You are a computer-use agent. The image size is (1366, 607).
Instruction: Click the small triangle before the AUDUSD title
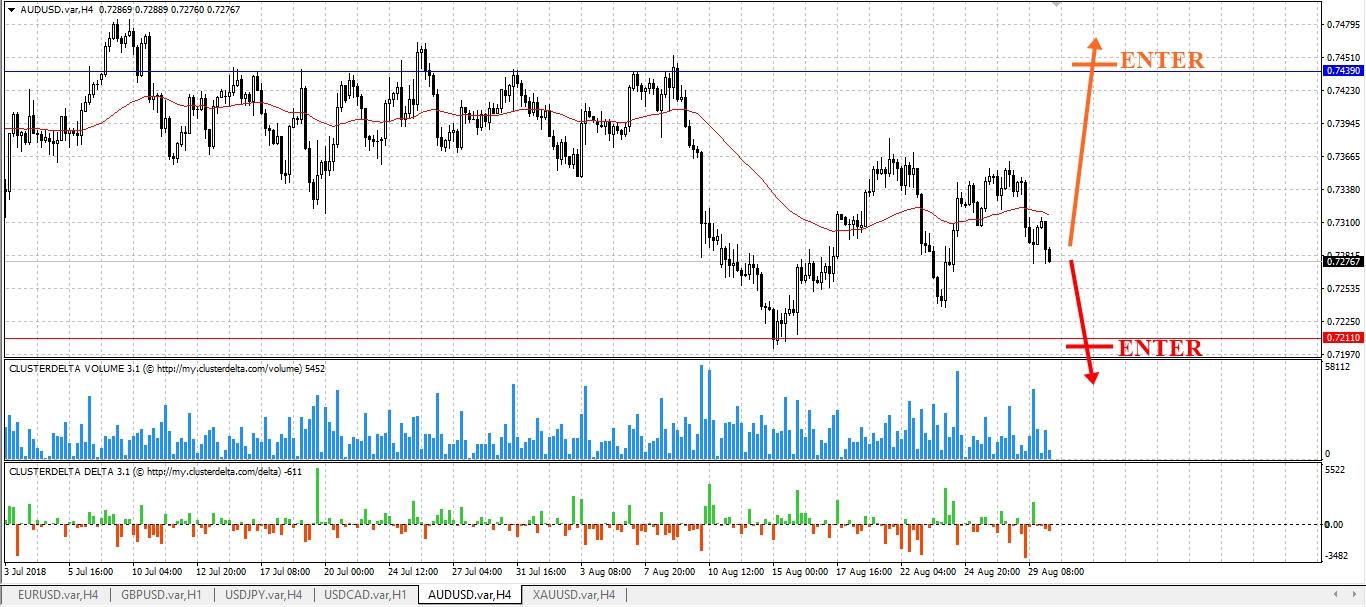[11, 8]
